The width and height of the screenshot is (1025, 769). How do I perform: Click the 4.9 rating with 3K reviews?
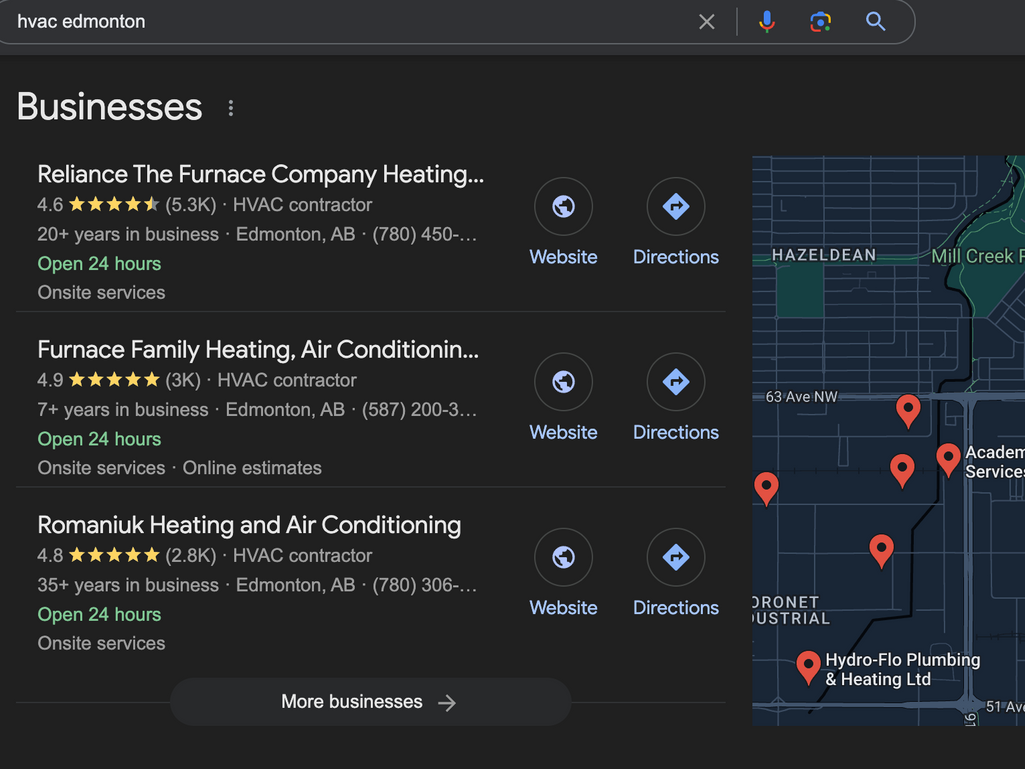click(x=118, y=380)
